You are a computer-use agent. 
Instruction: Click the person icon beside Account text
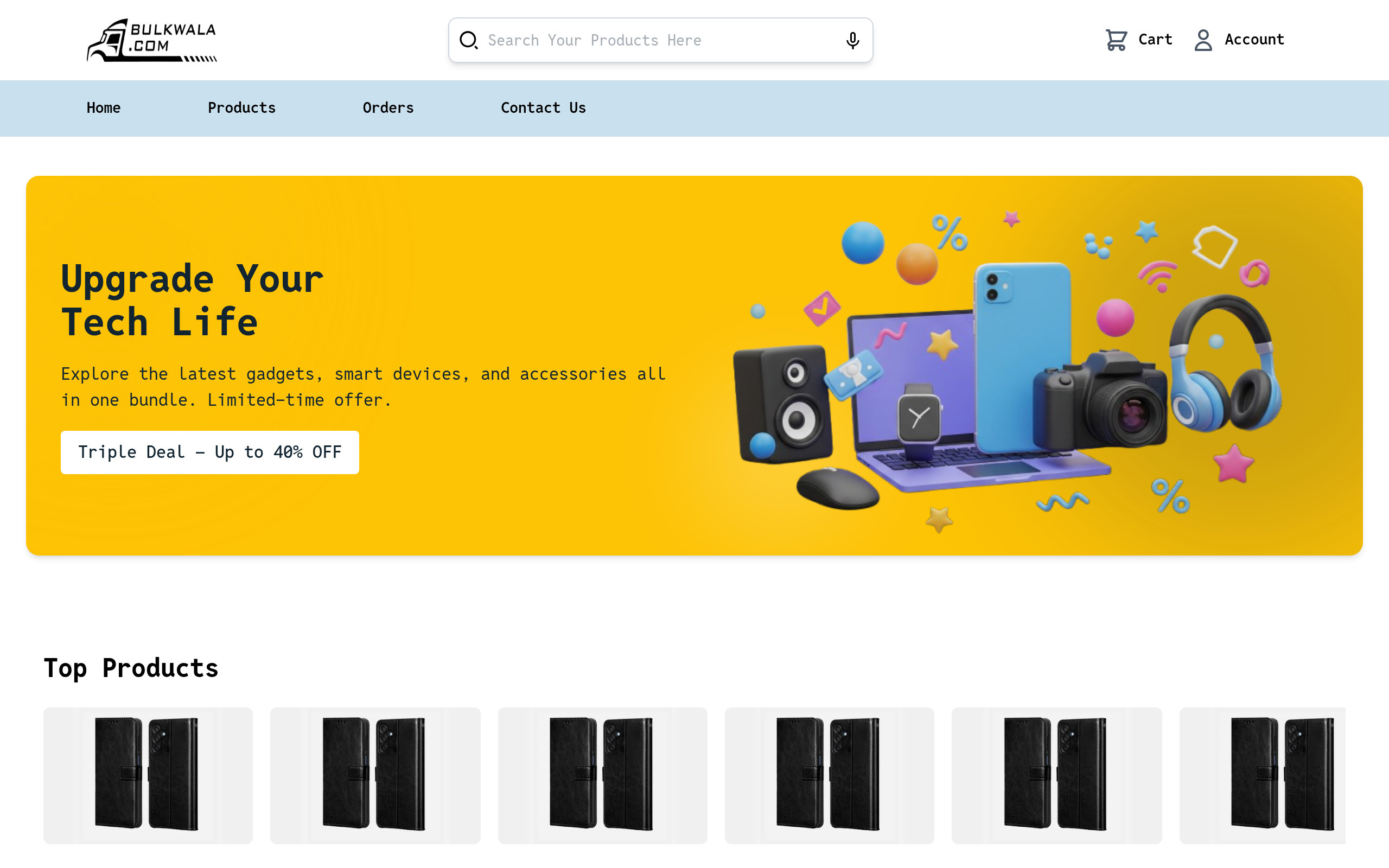(x=1203, y=39)
